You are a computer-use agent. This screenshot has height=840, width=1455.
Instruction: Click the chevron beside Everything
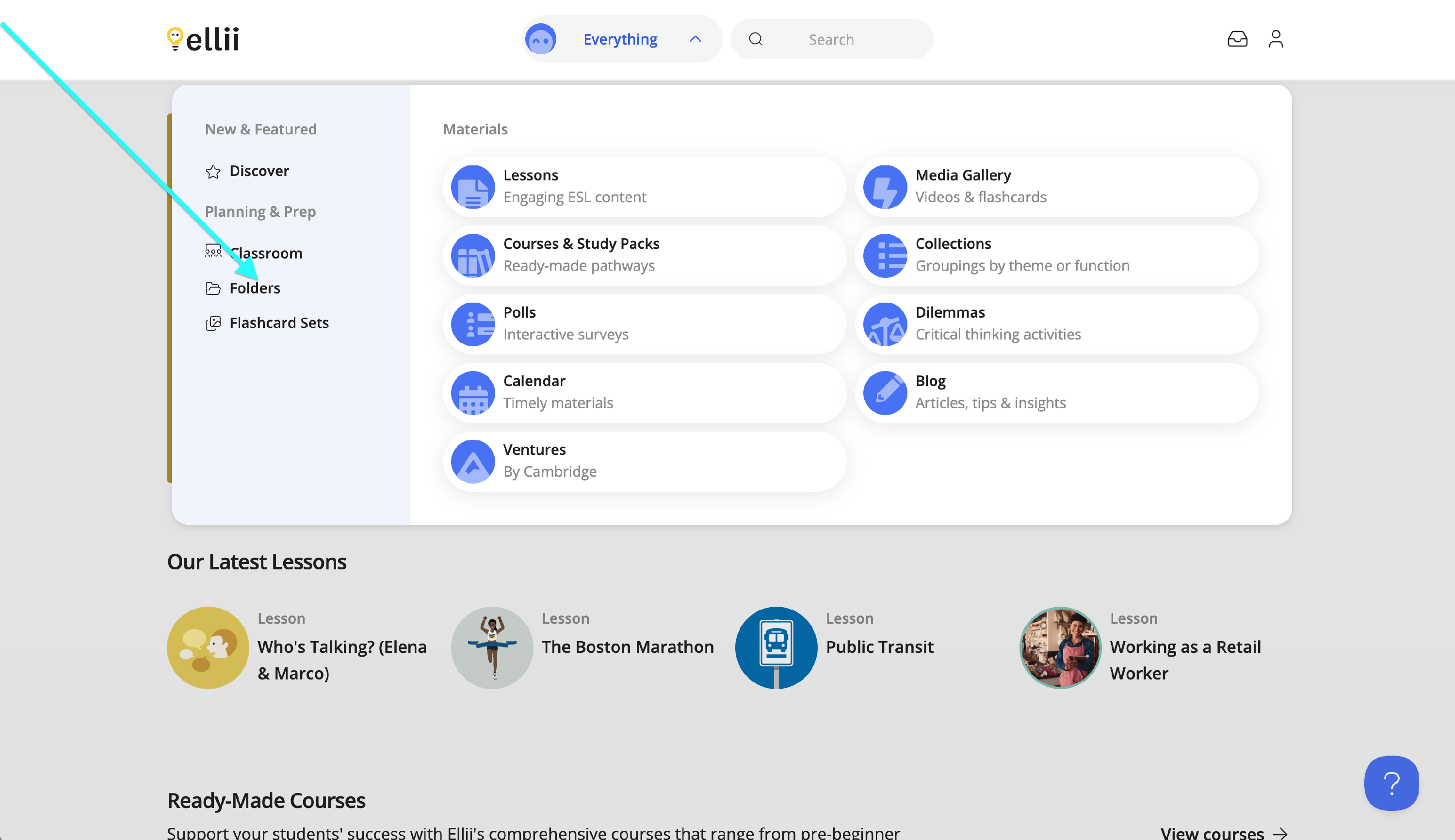point(695,39)
